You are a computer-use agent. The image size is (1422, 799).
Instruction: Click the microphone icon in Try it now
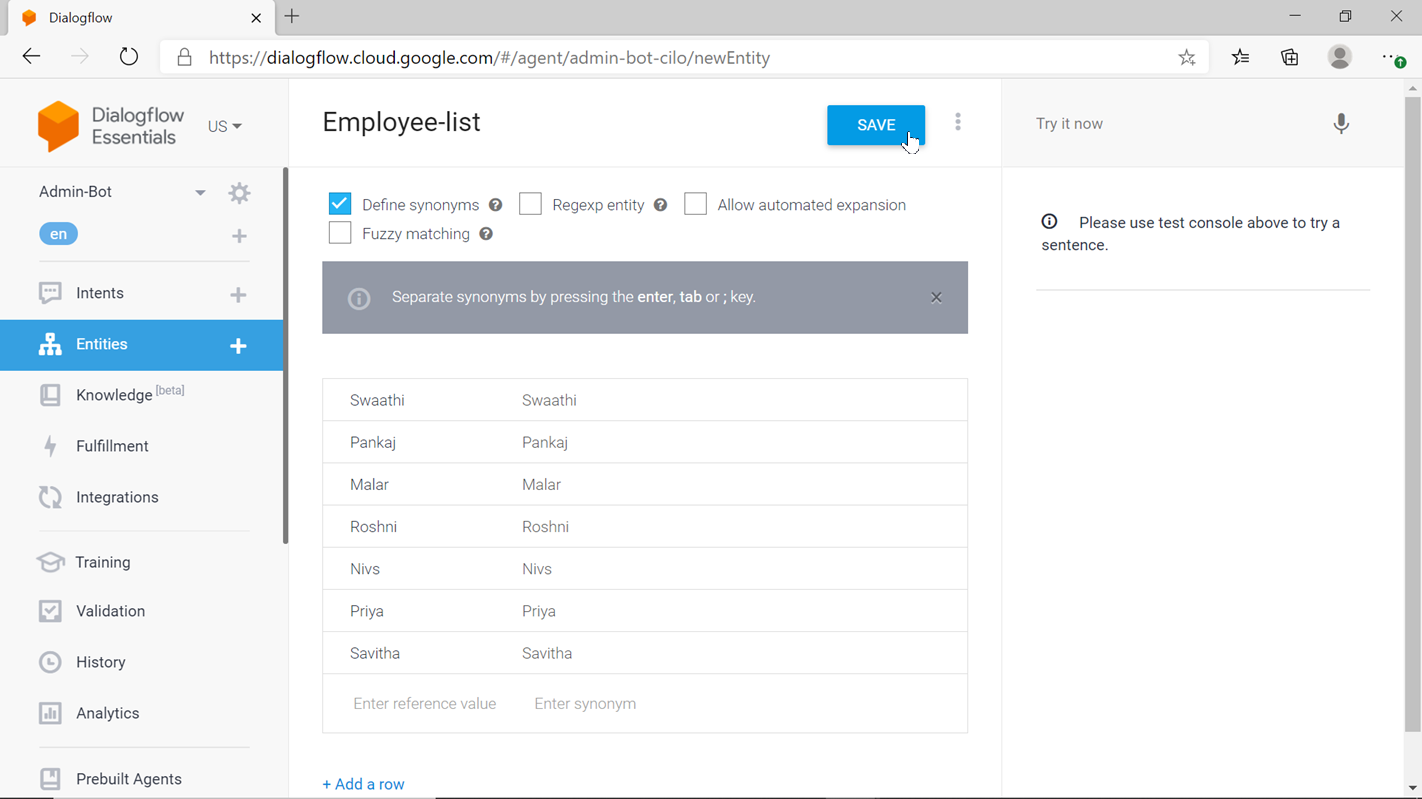pyautogui.click(x=1341, y=124)
